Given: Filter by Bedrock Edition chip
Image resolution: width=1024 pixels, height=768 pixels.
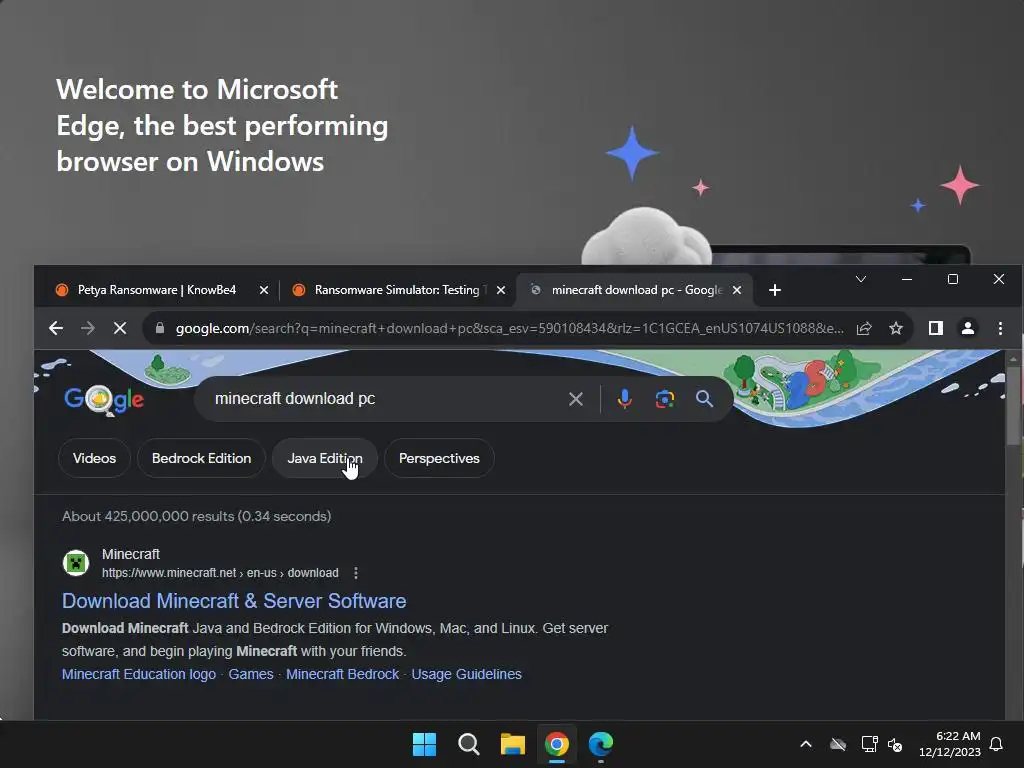Looking at the screenshot, I should 201,458.
